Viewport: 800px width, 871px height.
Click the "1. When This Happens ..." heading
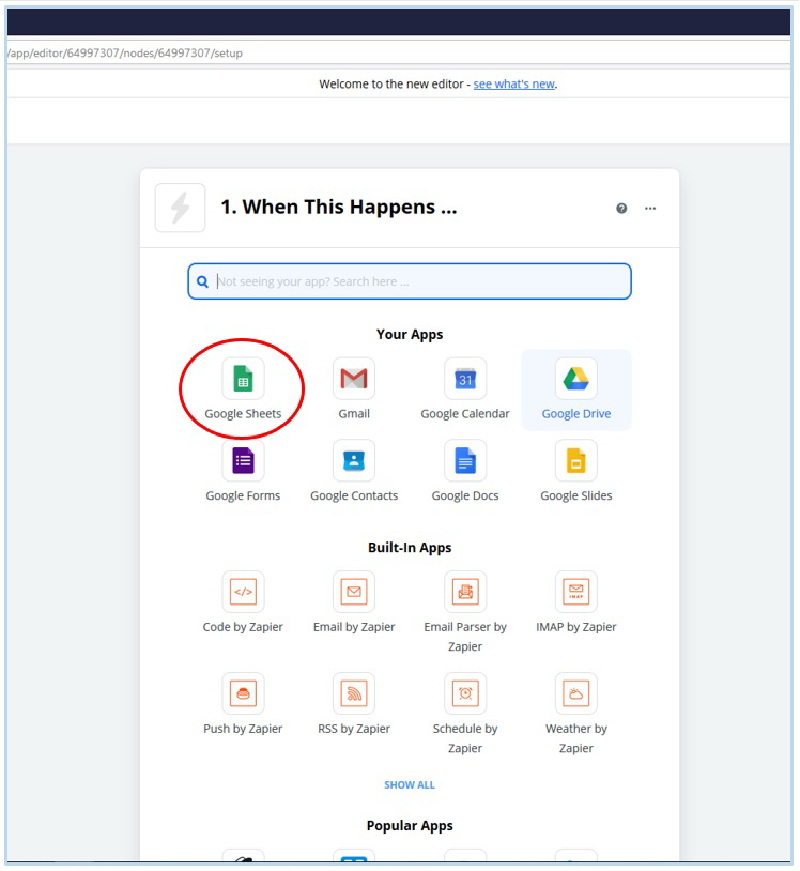[339, 207]
